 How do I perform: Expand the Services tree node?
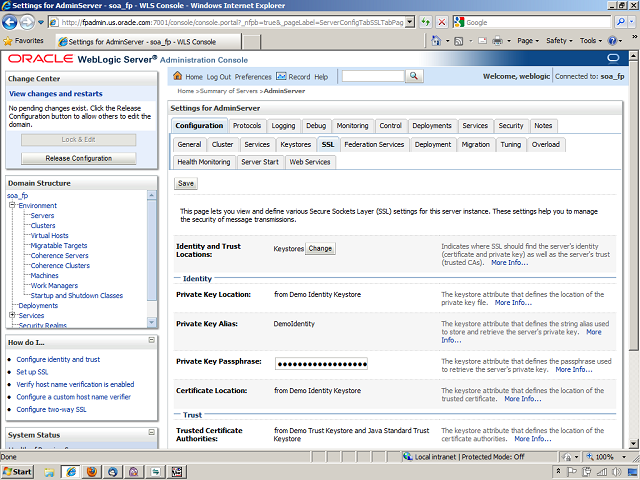coord(12,315)
